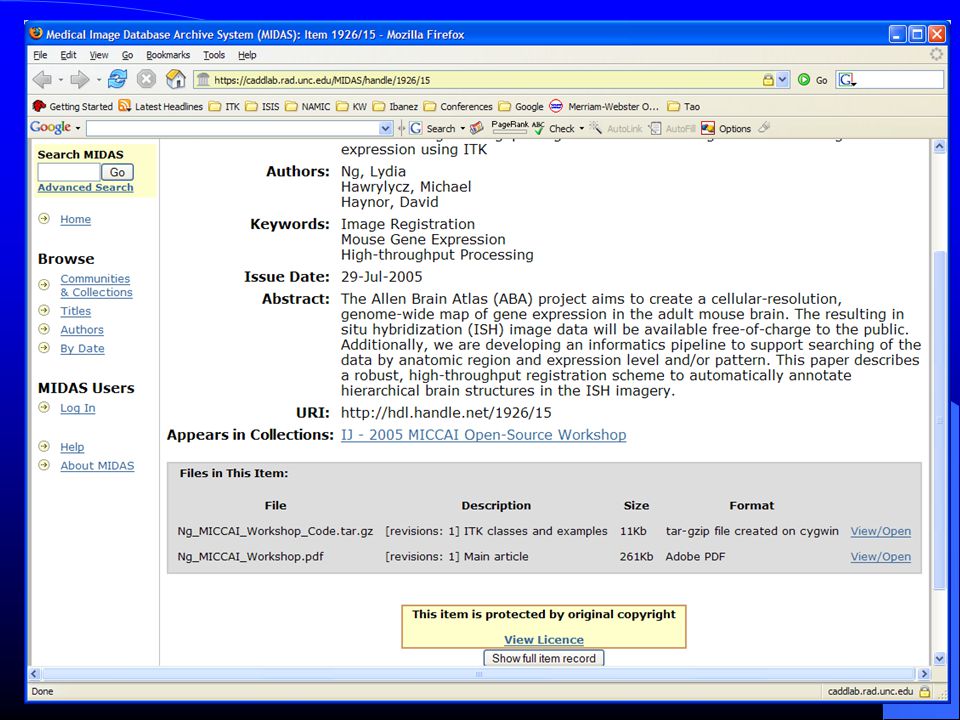Viewport: 960px width, 720px height.
Task: Click the AutoFill button on Google toolbar
Action: (x=672, y=128)
